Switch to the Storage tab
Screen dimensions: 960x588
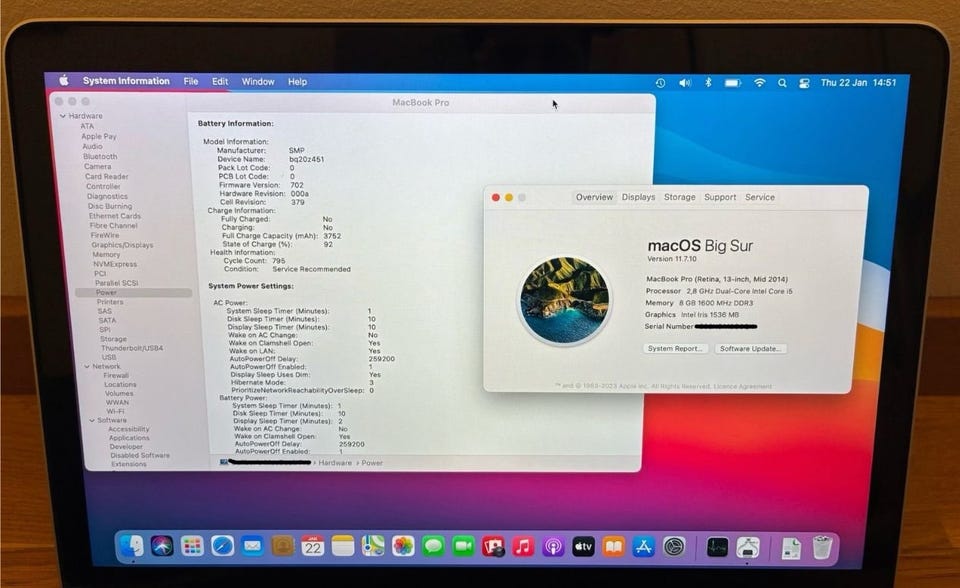click(x=680, y=197)
